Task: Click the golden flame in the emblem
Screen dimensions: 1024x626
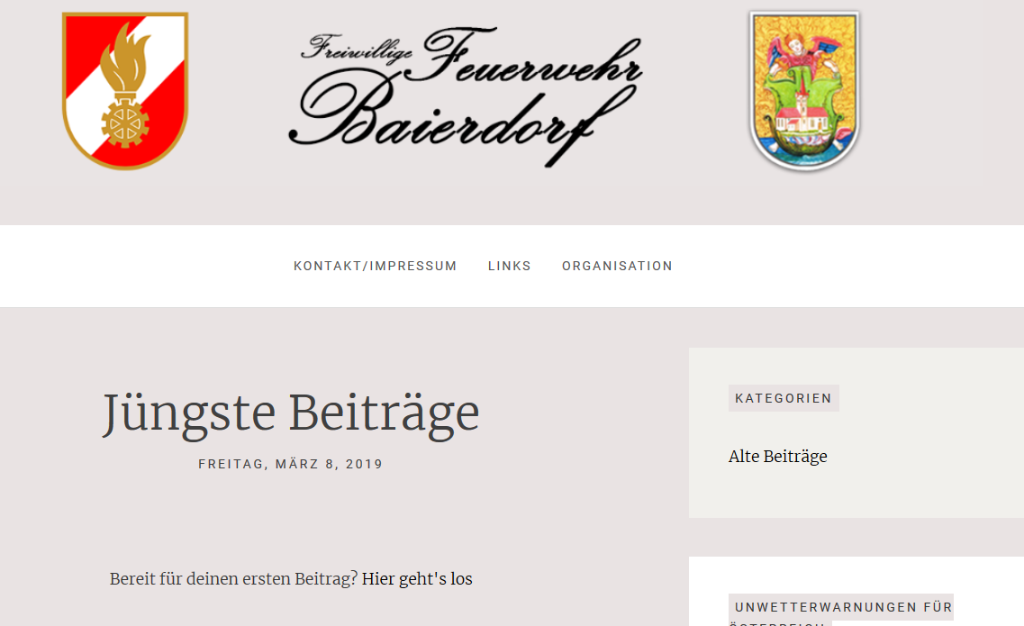Action: (x=125, y=57)
